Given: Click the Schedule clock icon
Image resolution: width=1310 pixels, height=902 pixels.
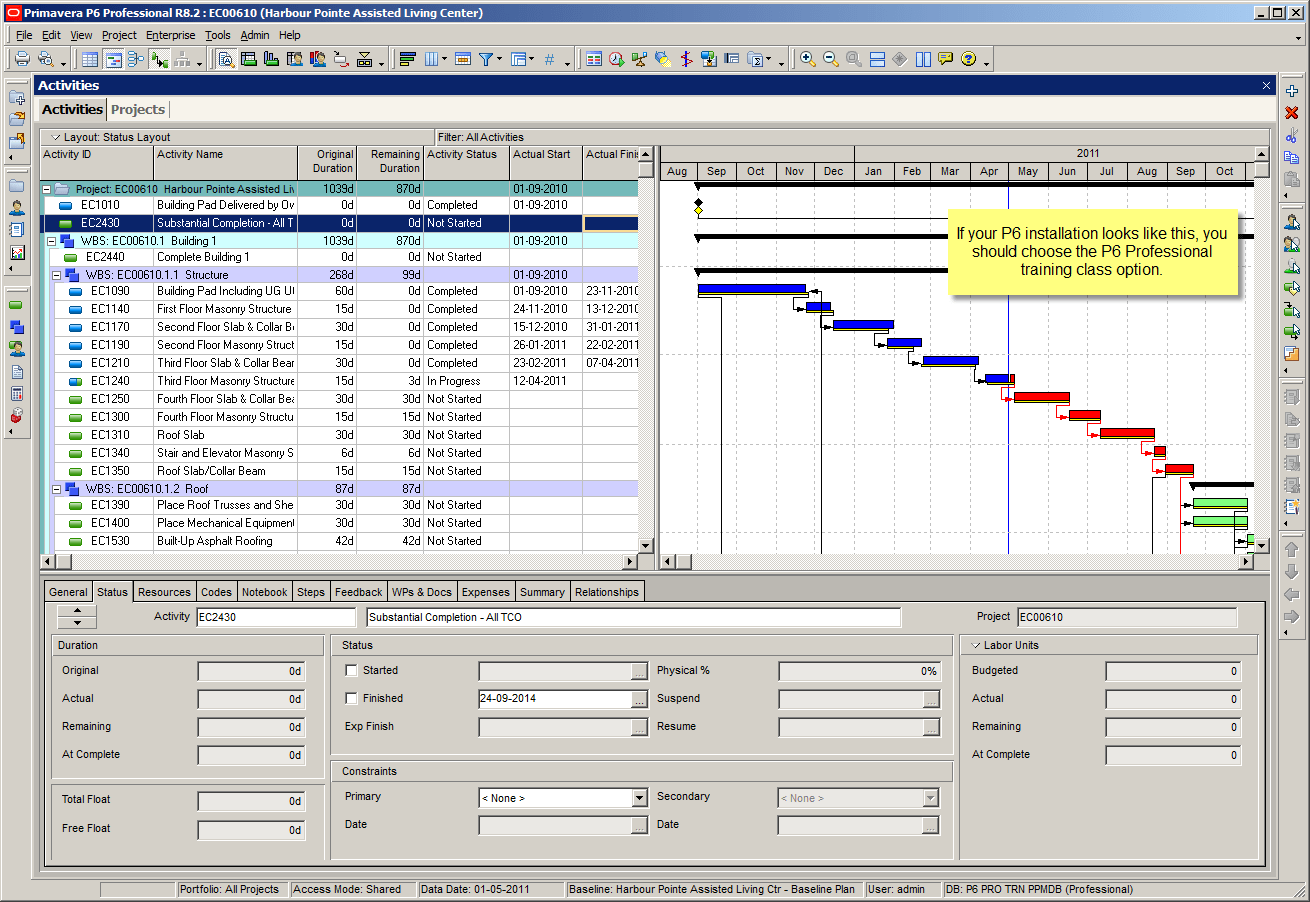Looking at the screenshot, I should click(616, 59).
